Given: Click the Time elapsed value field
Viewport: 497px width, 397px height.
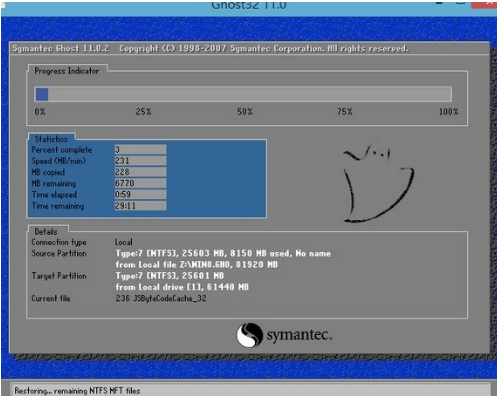Looking at the screenshot, I should [140, 194].
